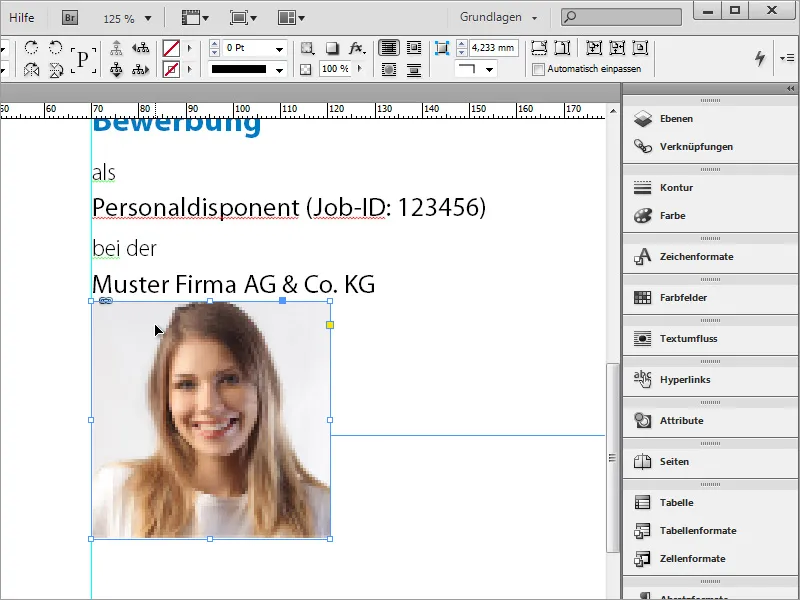Enable Automatisch einpassen checkbox
Image resolution: width=800 pixels, height=600 pixels.
[x=538, y=69]
